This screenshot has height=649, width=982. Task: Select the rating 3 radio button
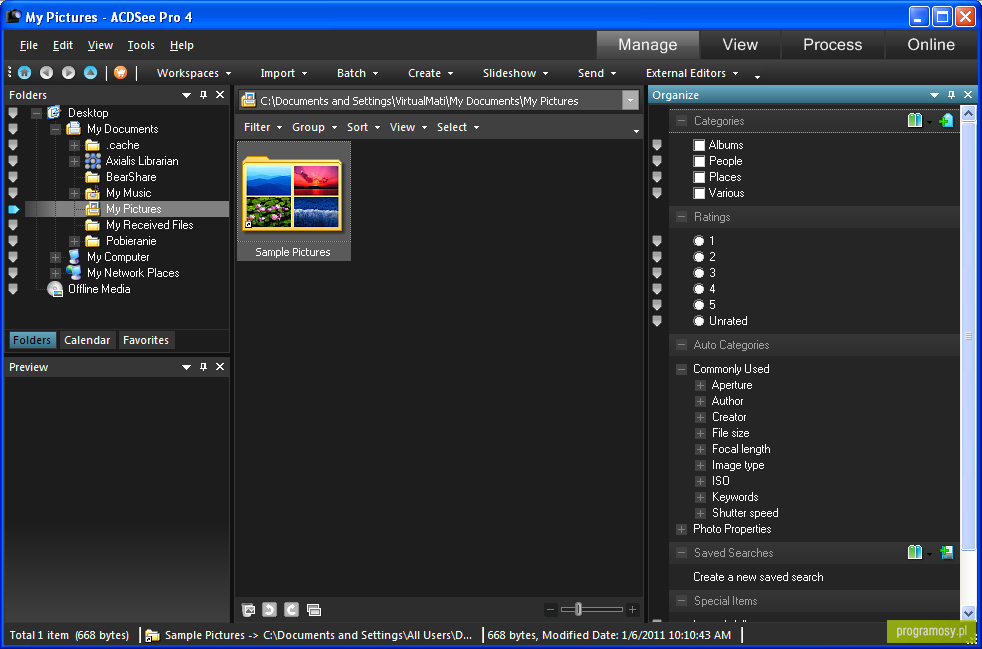[x=699, y=273]
